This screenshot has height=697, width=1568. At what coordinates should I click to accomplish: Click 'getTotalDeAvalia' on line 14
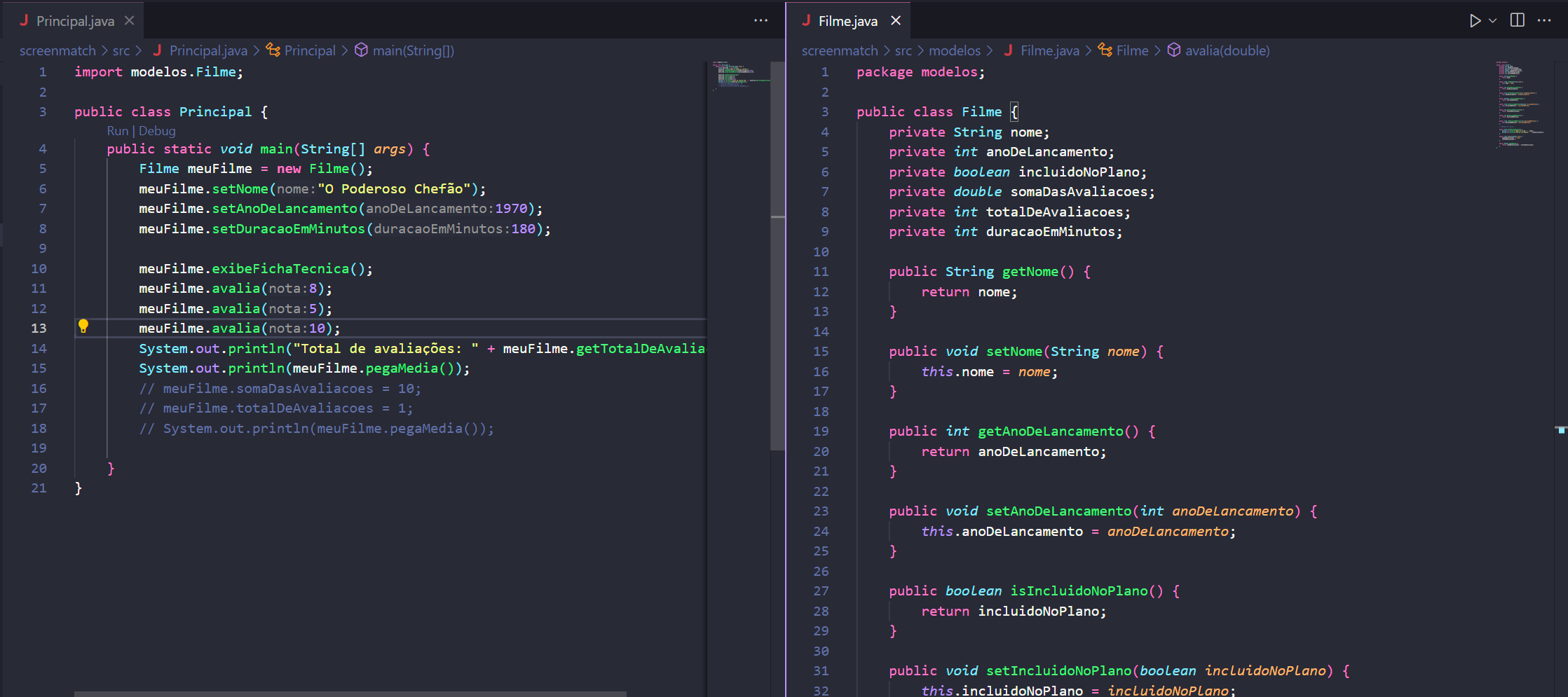(640, 348)
